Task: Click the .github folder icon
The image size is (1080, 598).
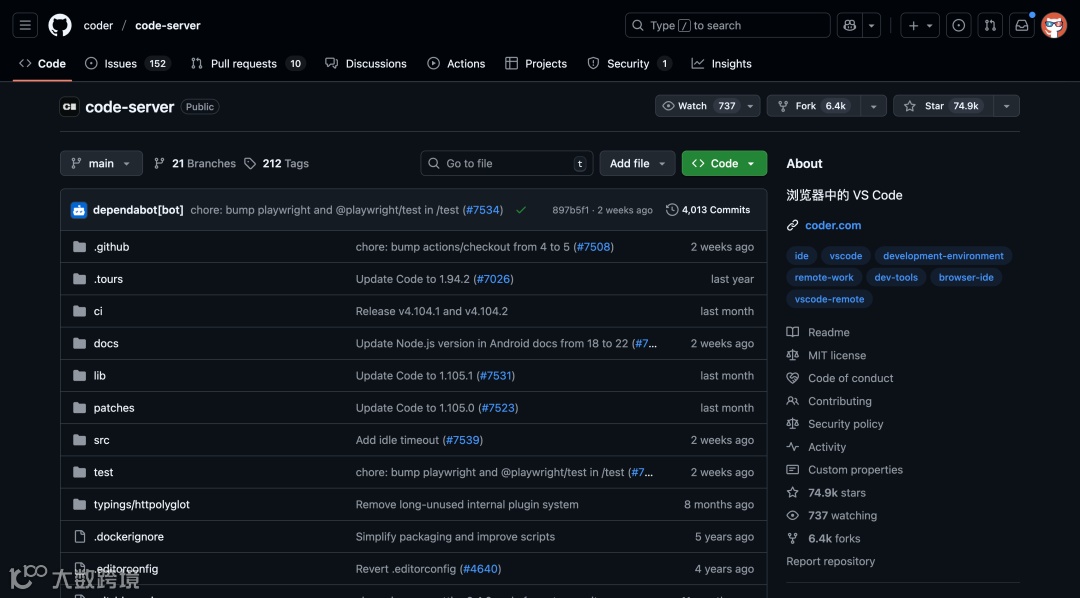Action: pos(80,247)
